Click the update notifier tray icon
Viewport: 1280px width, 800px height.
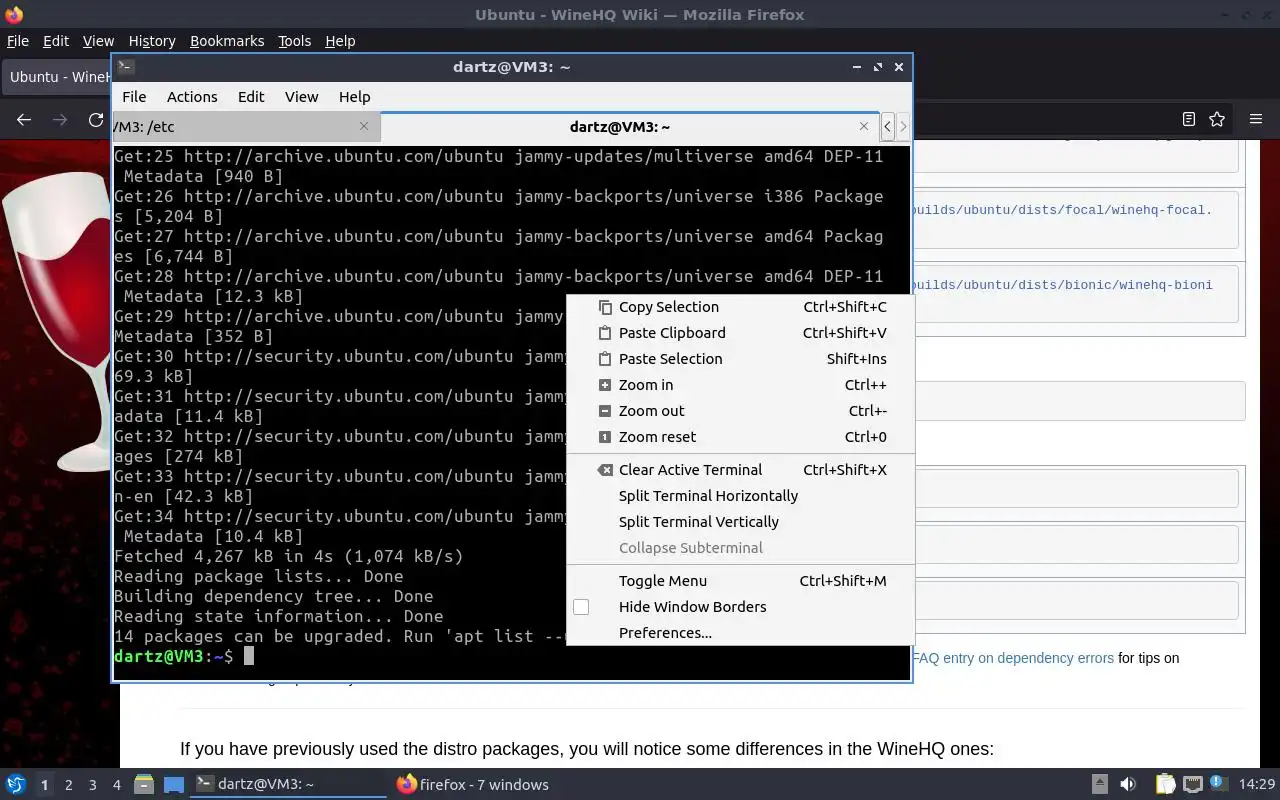[x=1218, y=784]
